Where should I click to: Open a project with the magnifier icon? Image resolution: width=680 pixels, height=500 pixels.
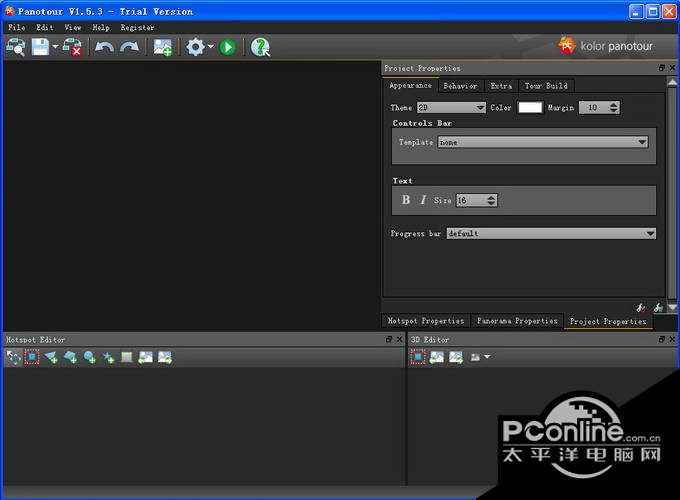pyautogui.click(x=16, y=47)
